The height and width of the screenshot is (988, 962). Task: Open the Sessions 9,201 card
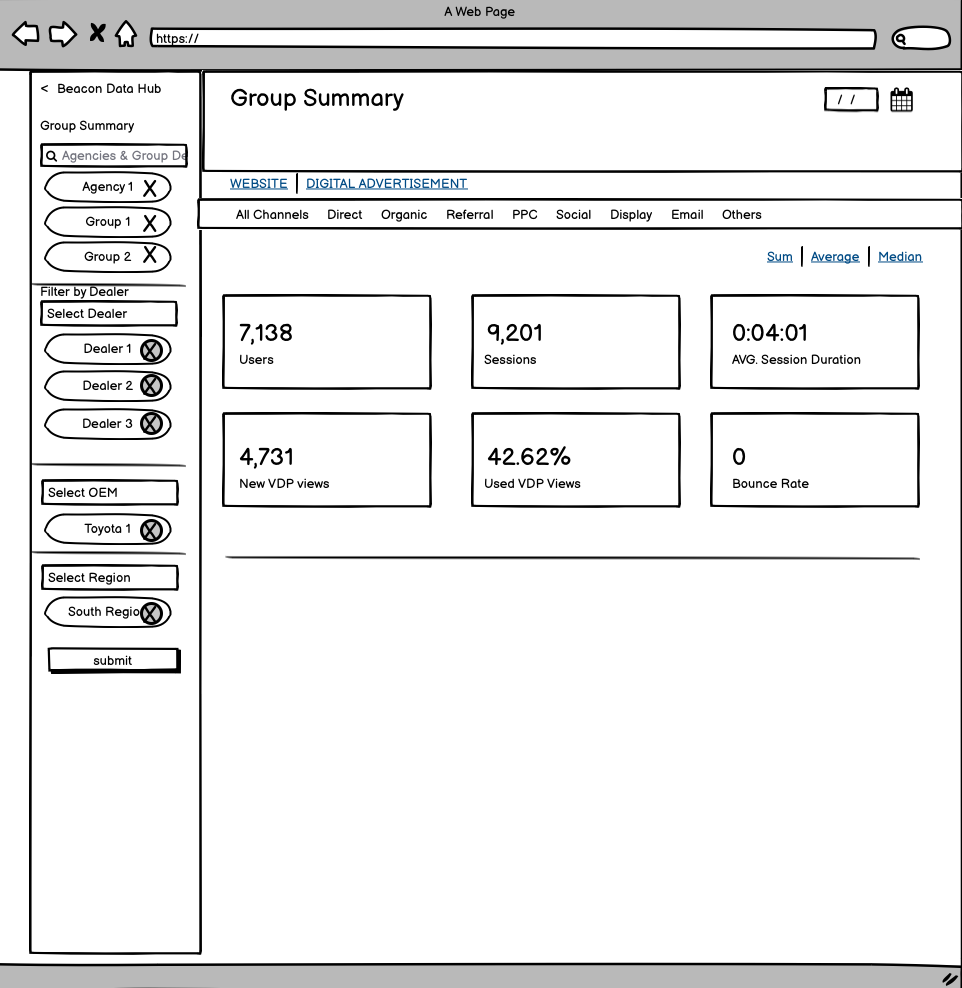pyautogui.click(x=575, y=342)
